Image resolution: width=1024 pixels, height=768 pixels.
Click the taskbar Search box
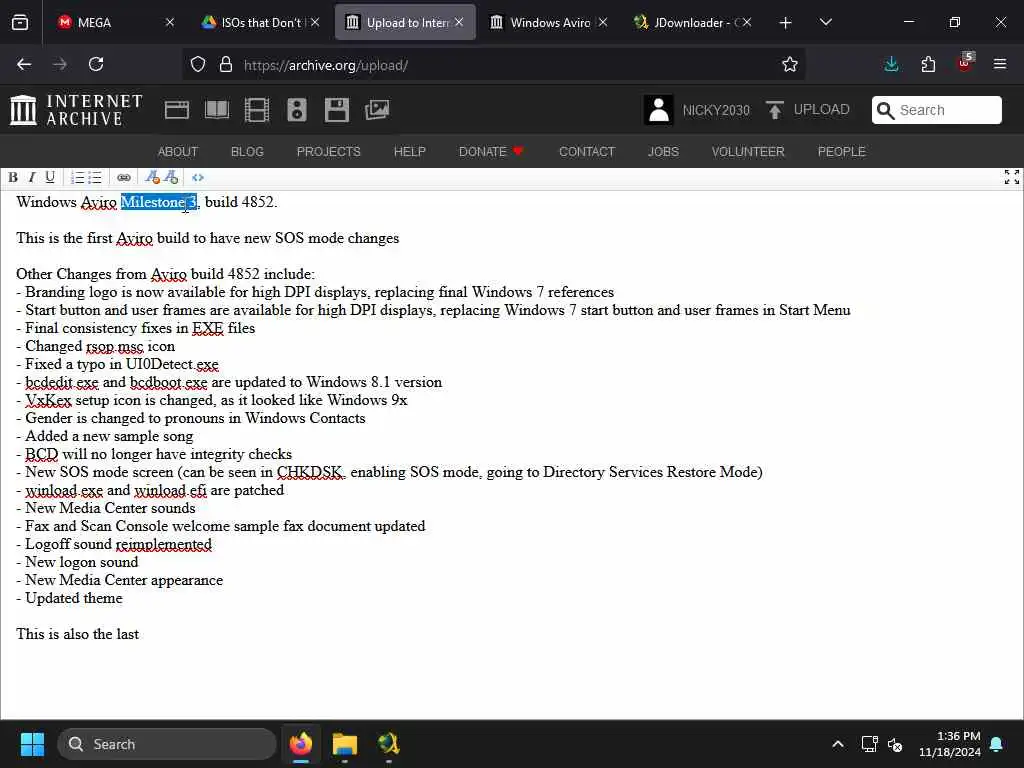pyautogui.click(x=167, y=744)
